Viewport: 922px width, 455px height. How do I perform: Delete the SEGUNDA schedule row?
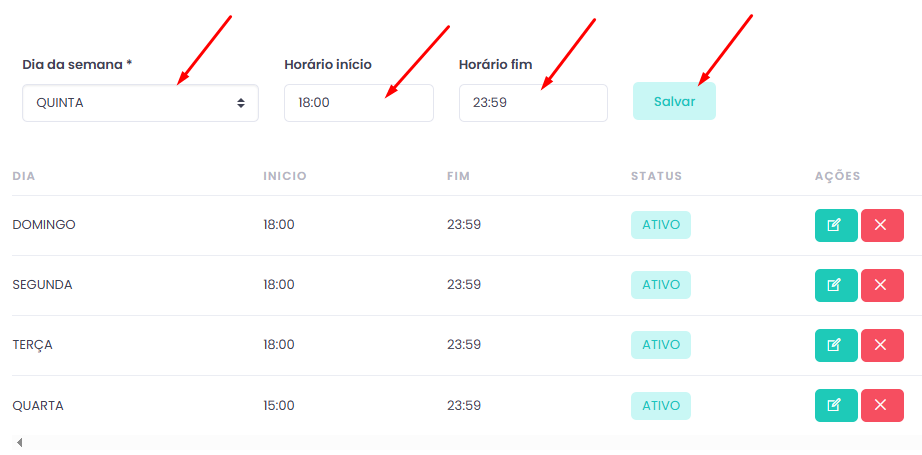881,285
